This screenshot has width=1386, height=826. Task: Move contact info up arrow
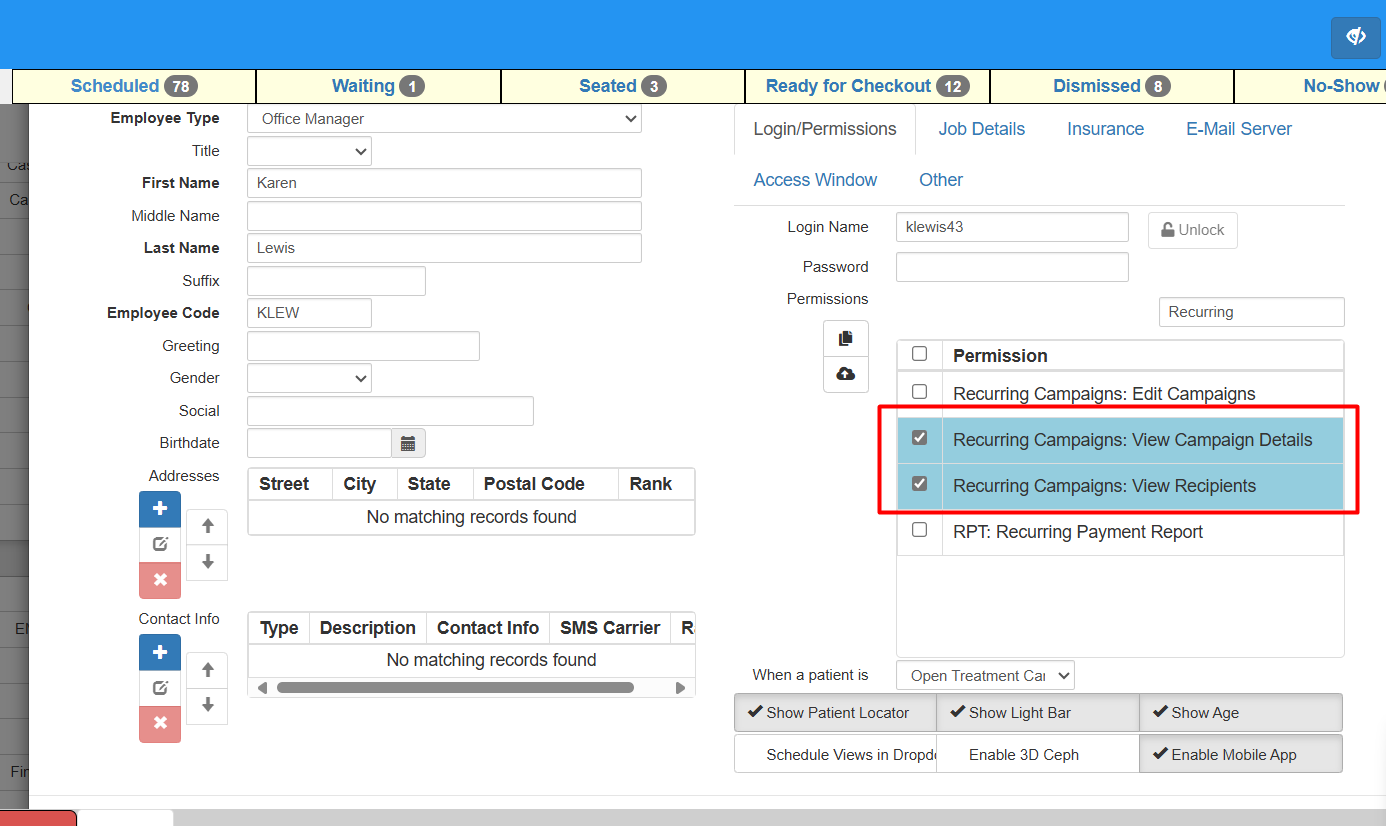[x=207, y=670]
